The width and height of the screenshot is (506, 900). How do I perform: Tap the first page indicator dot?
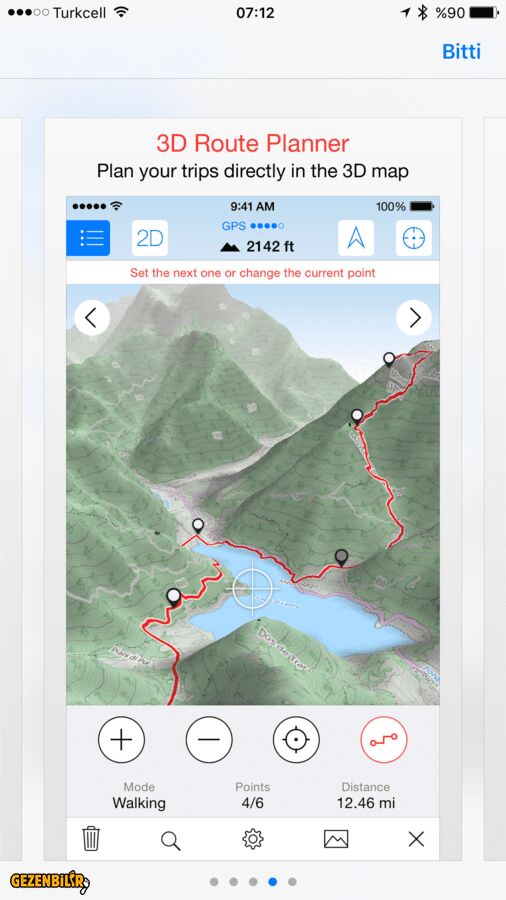(214, 882)
